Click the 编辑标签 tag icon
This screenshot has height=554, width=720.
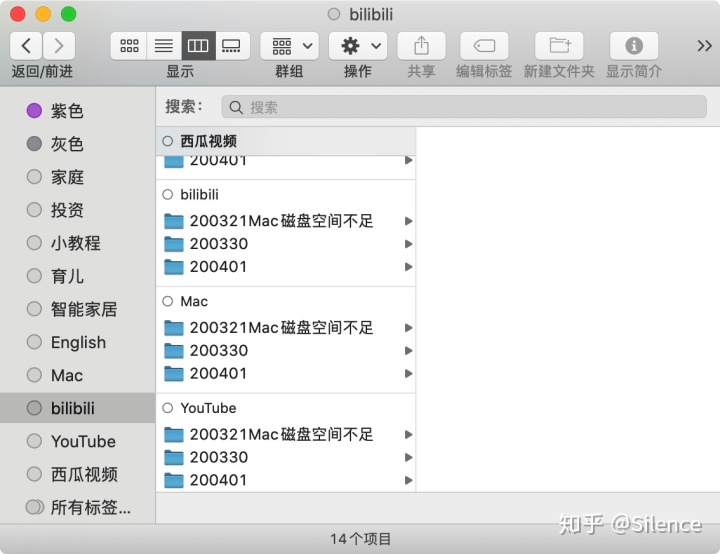click(484, 45)
